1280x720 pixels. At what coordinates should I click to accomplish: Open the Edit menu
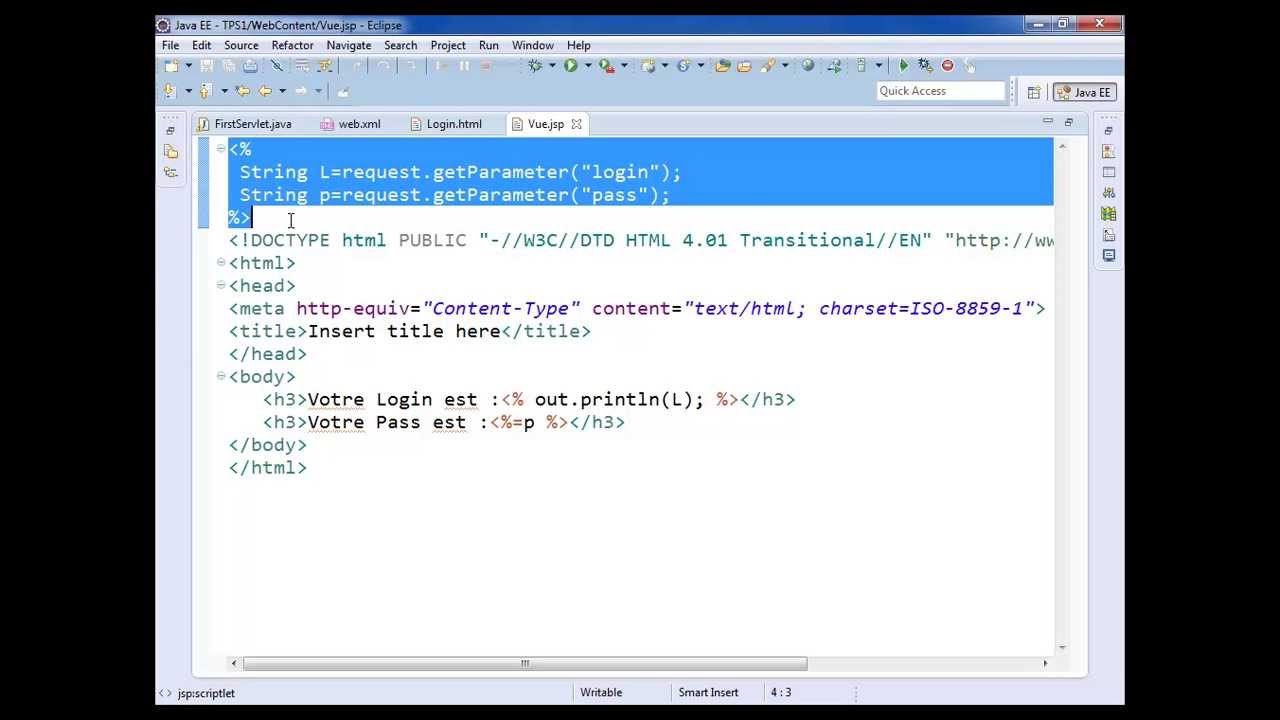(x=201, y=45)
